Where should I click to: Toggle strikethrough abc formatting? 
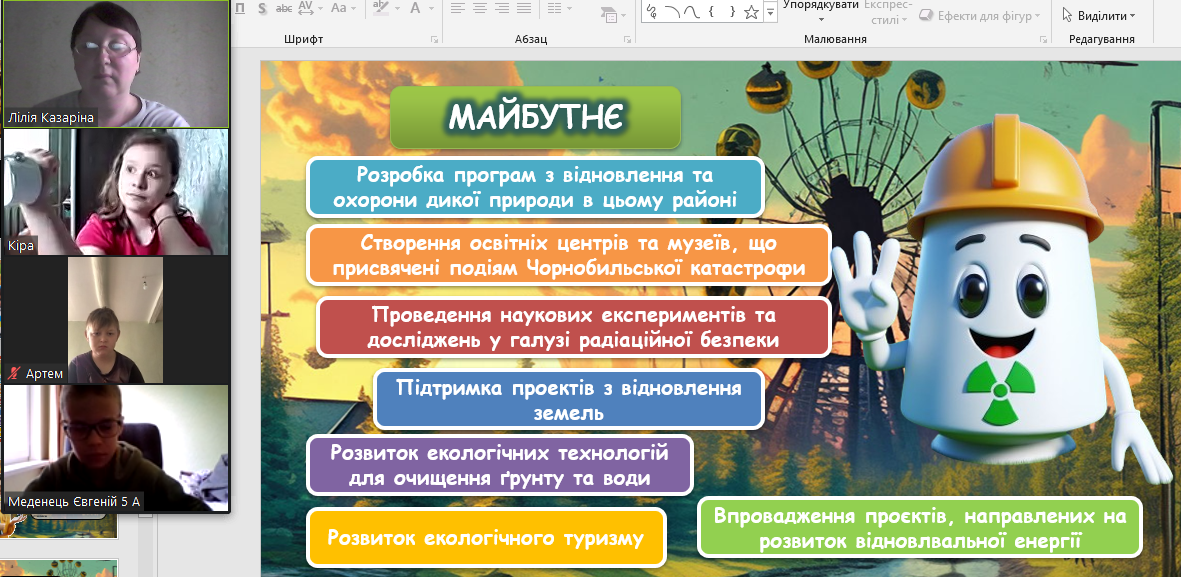pos(284,8)
